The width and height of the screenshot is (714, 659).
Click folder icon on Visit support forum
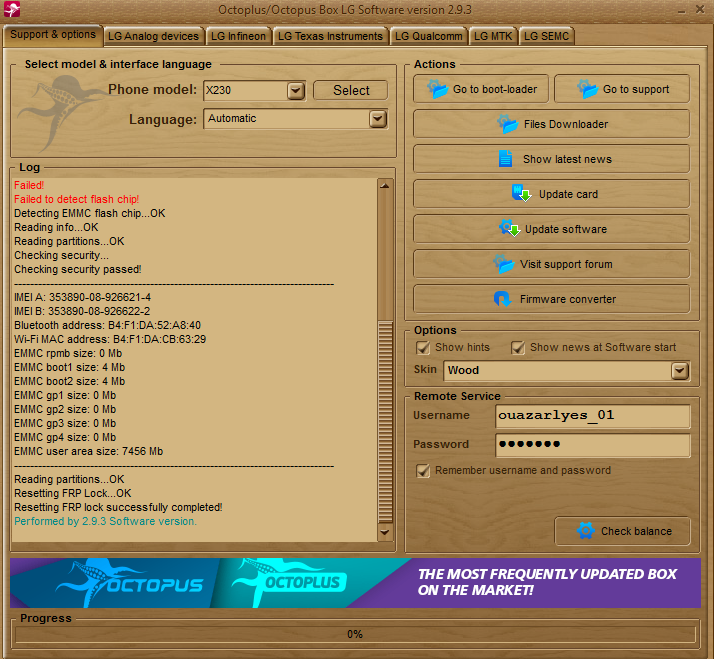(x=504, y=264)
